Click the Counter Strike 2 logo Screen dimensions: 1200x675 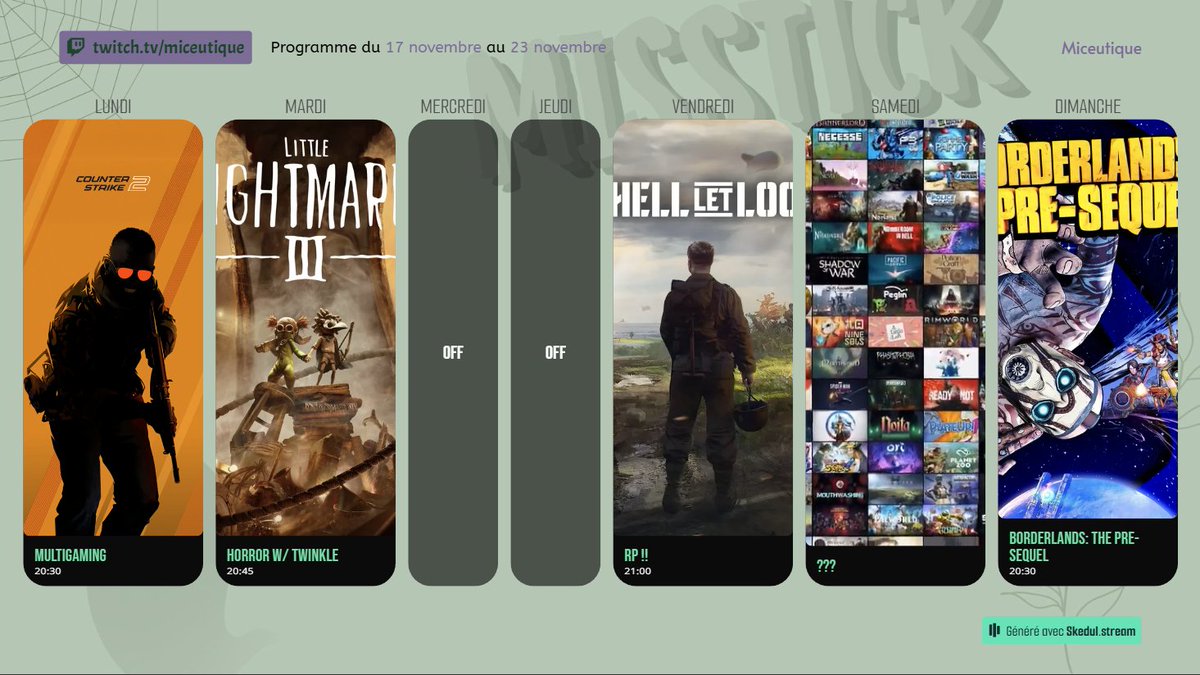(113, 183)
